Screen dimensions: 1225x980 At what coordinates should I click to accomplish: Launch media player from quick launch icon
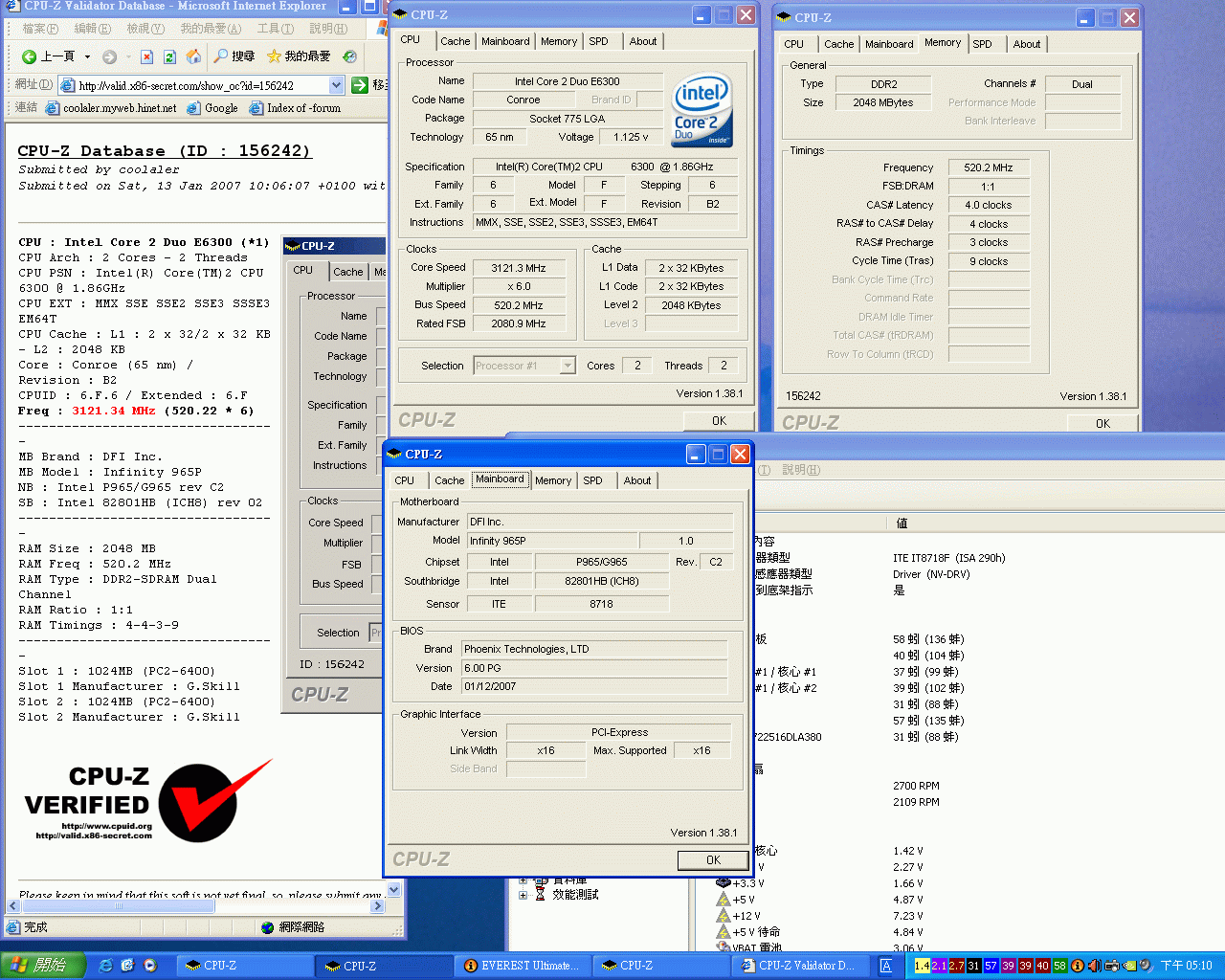[150, 966]
